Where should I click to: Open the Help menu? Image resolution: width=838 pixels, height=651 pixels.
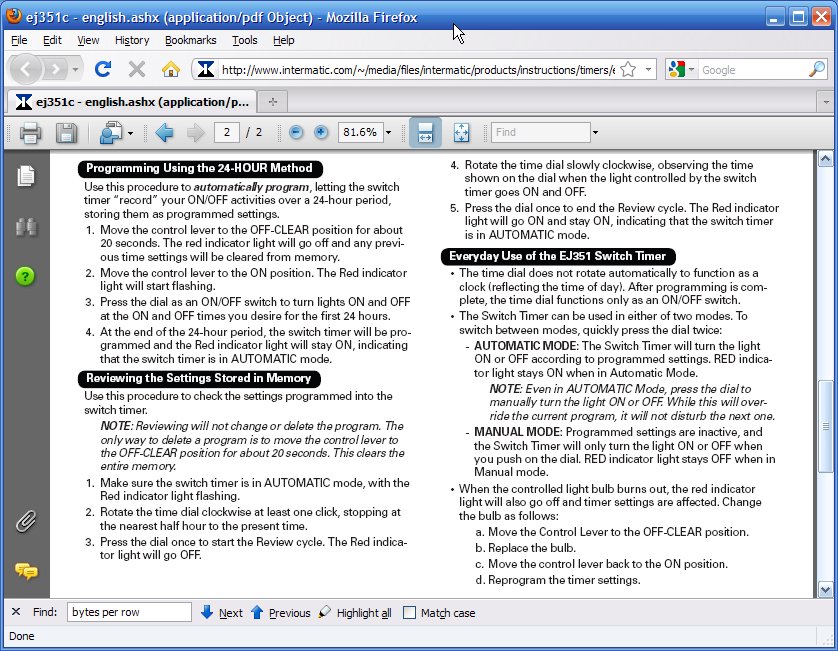284,40
